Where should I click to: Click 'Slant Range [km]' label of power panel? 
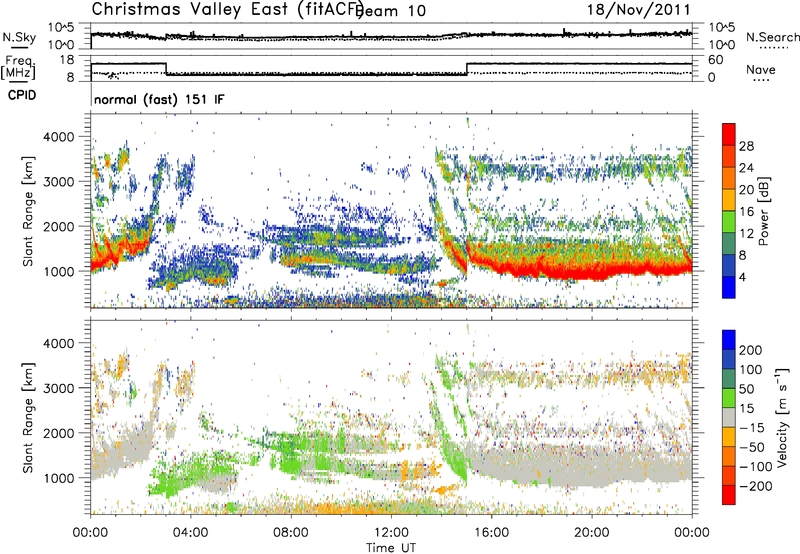(29, 211)
